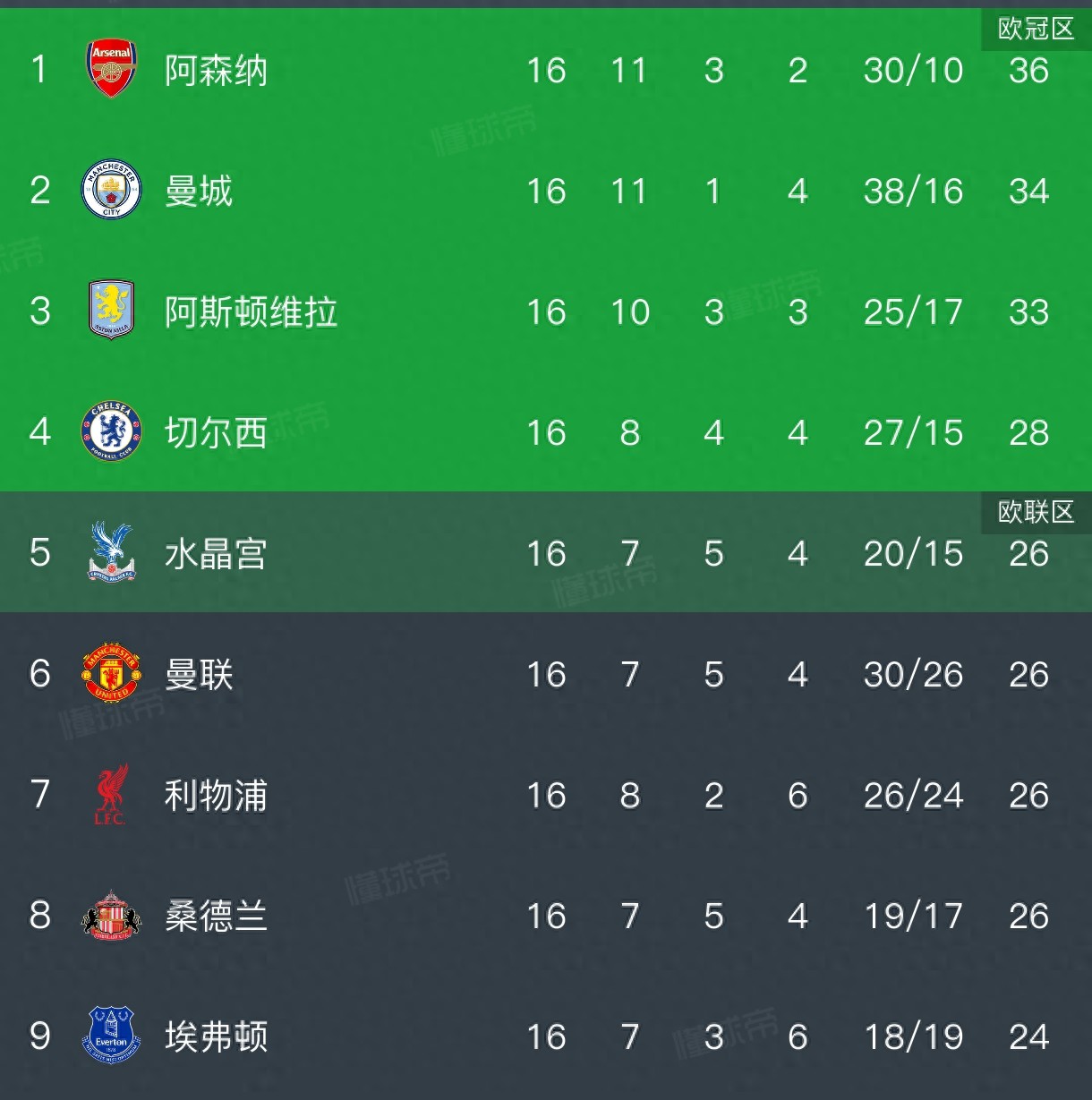Click the Everton club badge
Image resolution: width=1092 pixels, height=1100 pixels.
tap(111, 1036)
